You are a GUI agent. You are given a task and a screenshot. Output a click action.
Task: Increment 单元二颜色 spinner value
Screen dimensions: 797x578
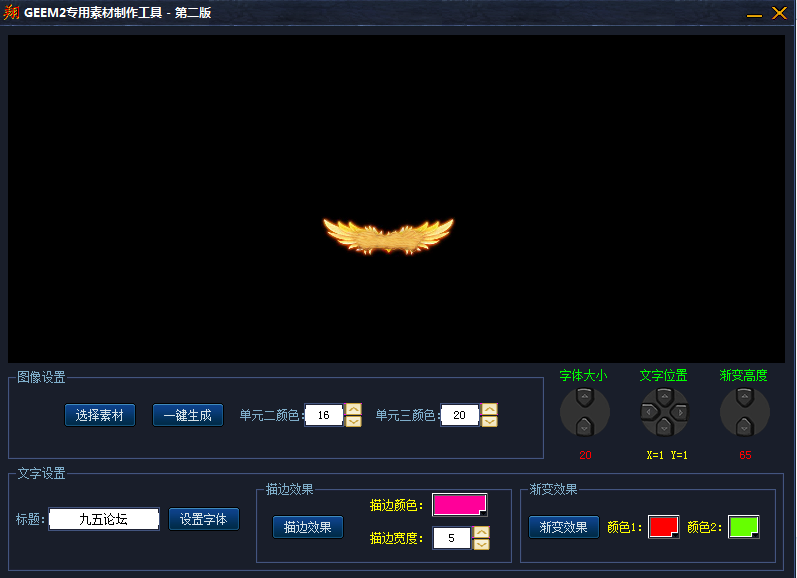click(x=353, y=409)
